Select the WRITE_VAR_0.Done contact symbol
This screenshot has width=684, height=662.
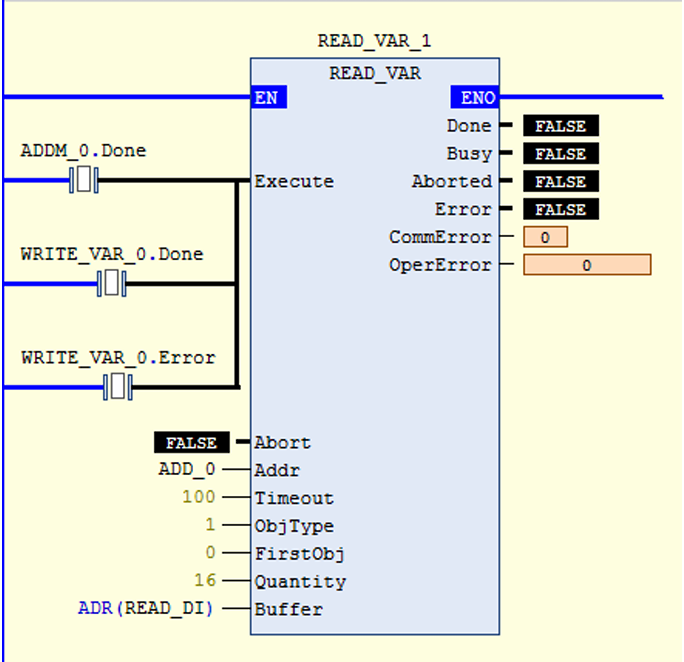click(113, 284)
